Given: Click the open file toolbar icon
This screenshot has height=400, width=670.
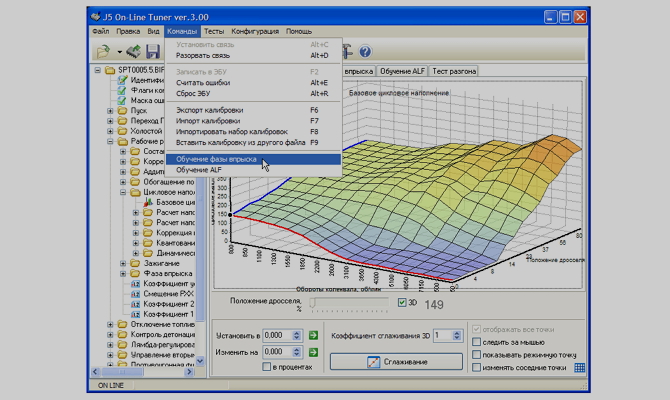Looking at the screenshot, I should (x=102, y=51).
